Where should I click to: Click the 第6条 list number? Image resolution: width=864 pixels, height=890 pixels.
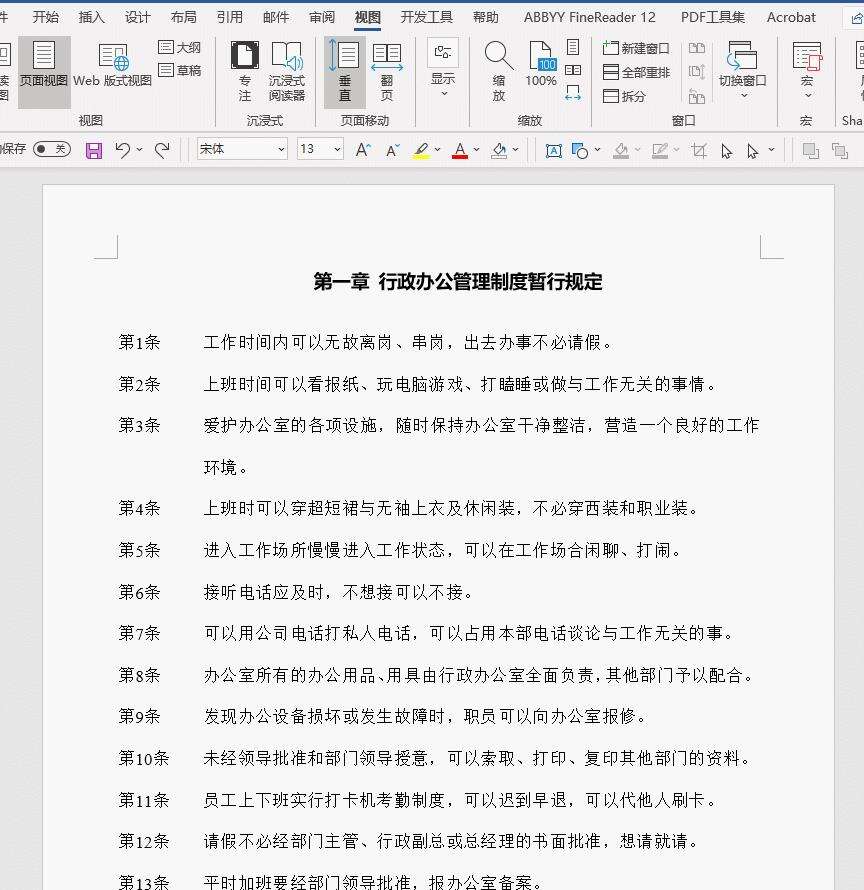139,592
